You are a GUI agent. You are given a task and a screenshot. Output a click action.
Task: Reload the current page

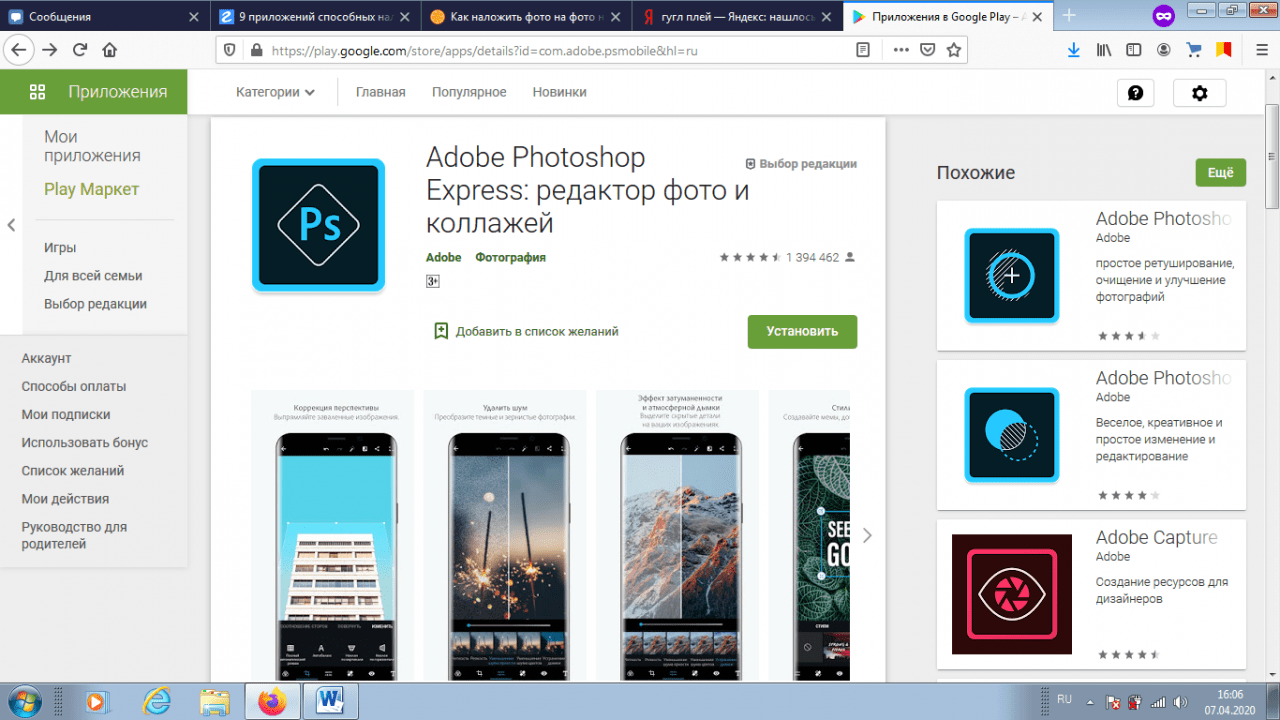80,50
